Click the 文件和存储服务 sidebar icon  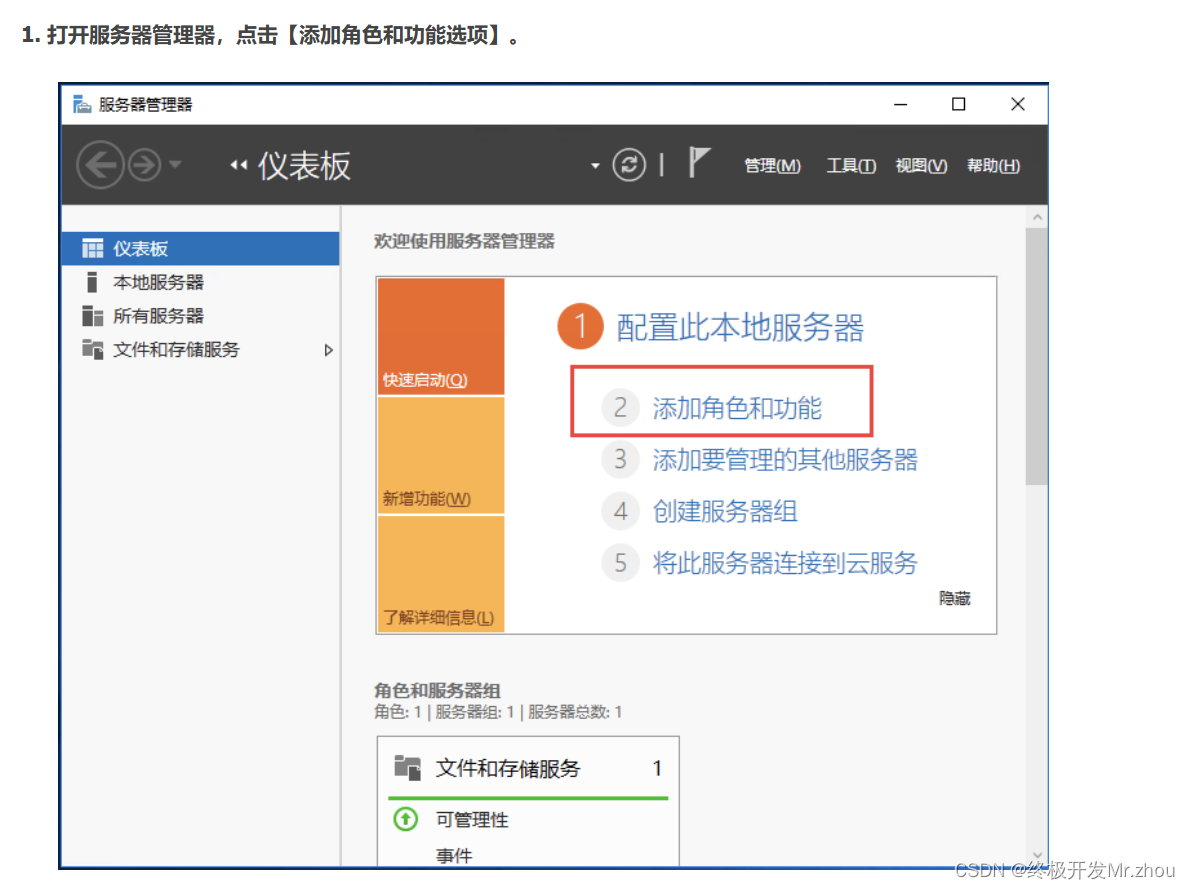point(93,349)
